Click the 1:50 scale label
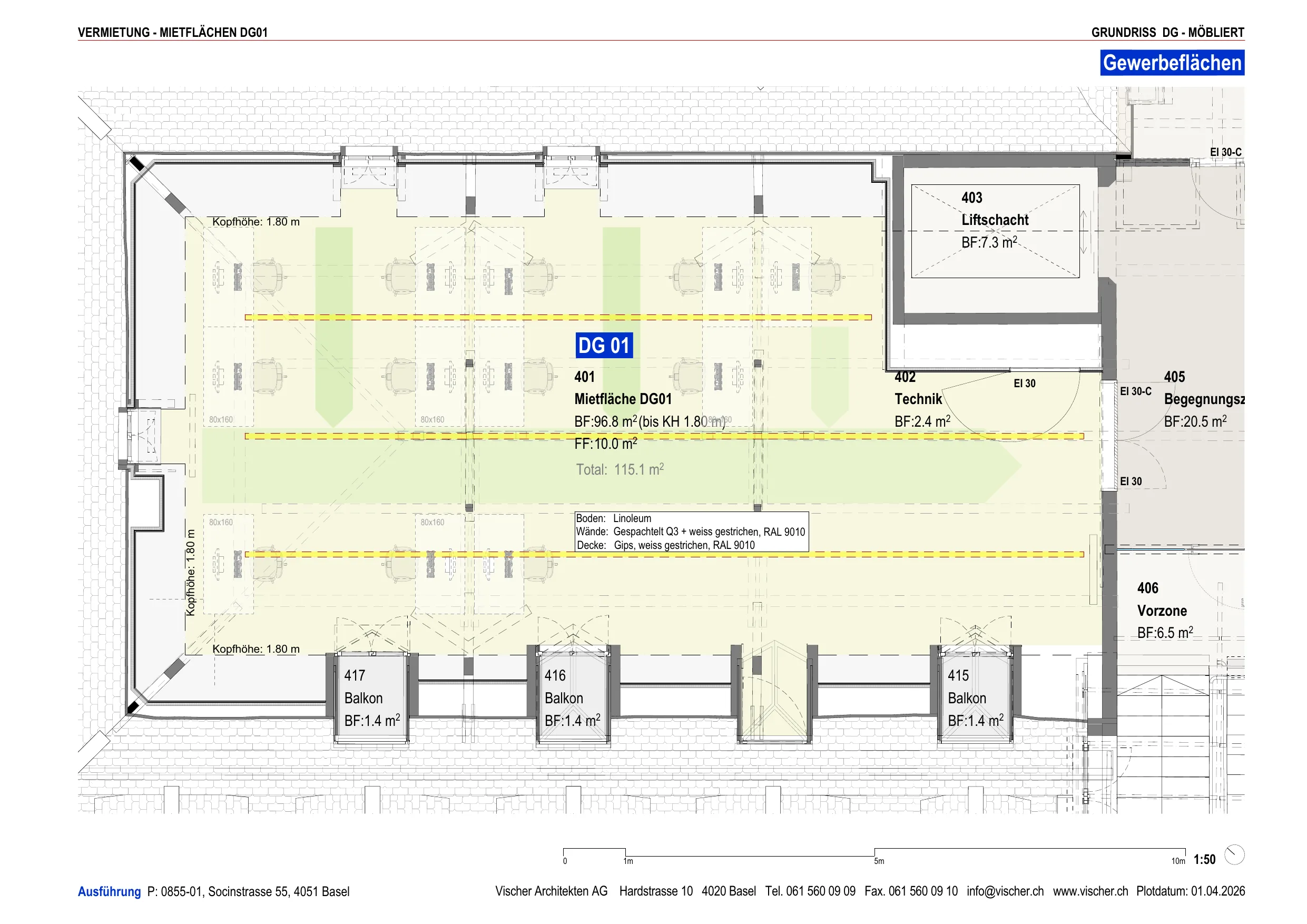1307x924 pixels. click(1204, 859)
